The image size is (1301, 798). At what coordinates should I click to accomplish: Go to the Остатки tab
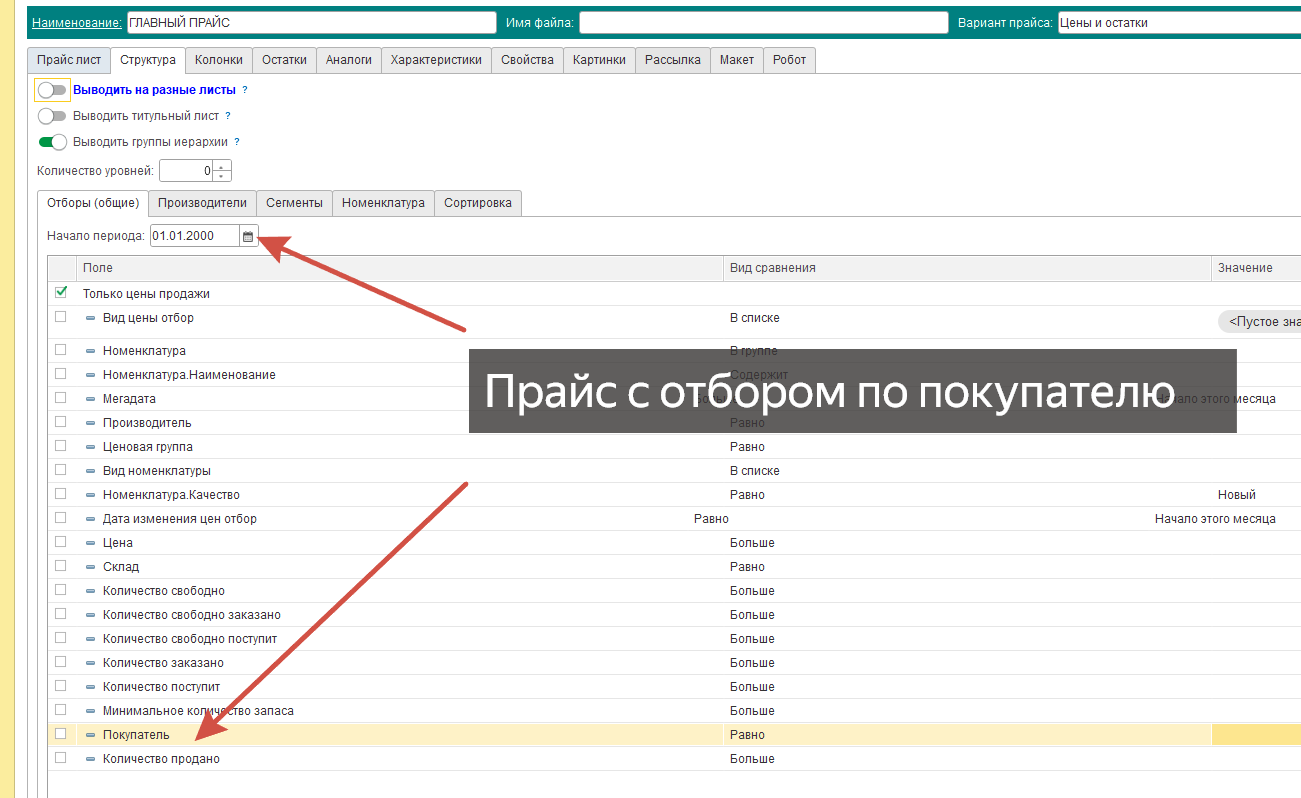coord(285,60)
